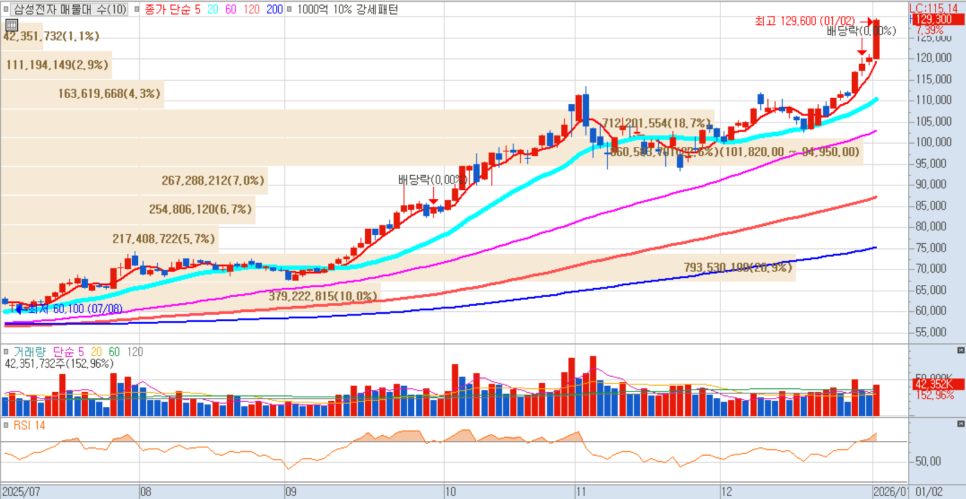Click the small button at right of volume panel
This screenshot has height=499, width=966.
[960, 351]
